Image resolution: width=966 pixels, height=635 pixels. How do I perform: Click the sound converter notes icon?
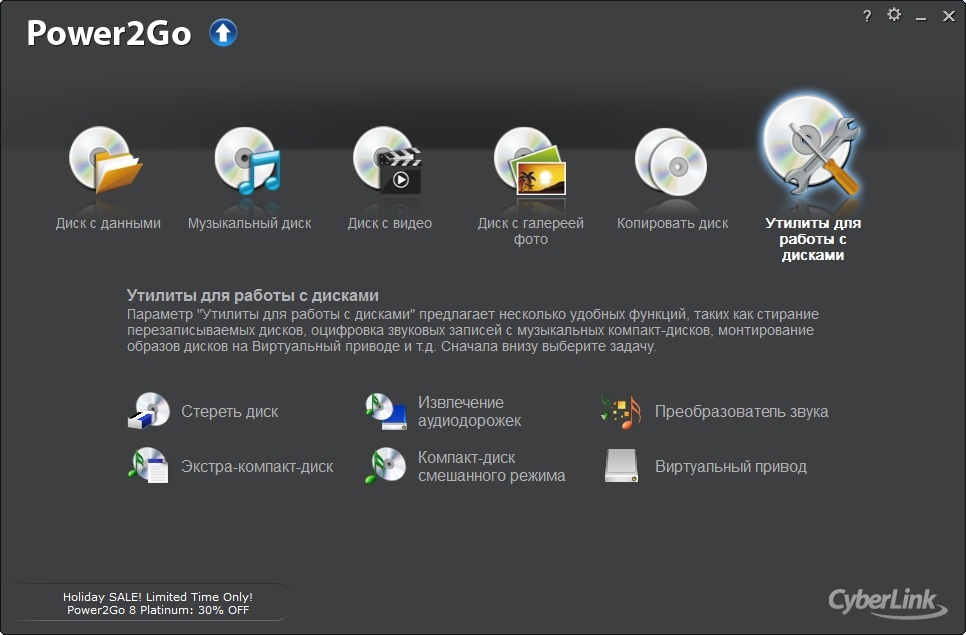click(621, 411)
